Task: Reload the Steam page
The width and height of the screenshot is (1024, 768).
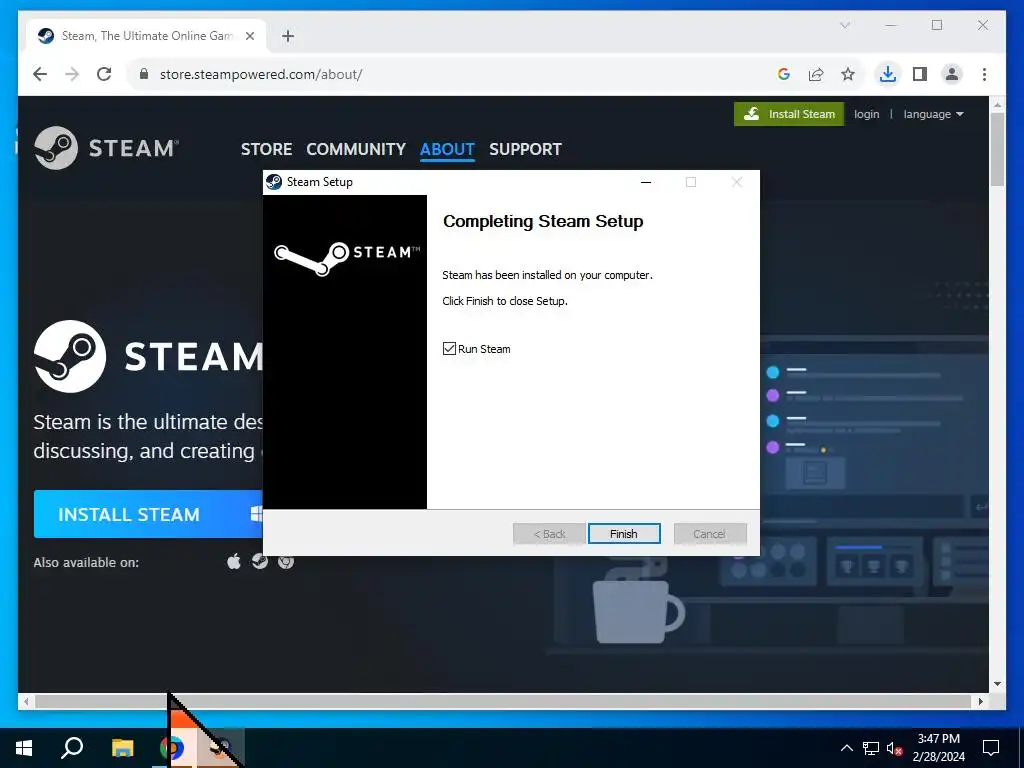Action: coord(104,74)
